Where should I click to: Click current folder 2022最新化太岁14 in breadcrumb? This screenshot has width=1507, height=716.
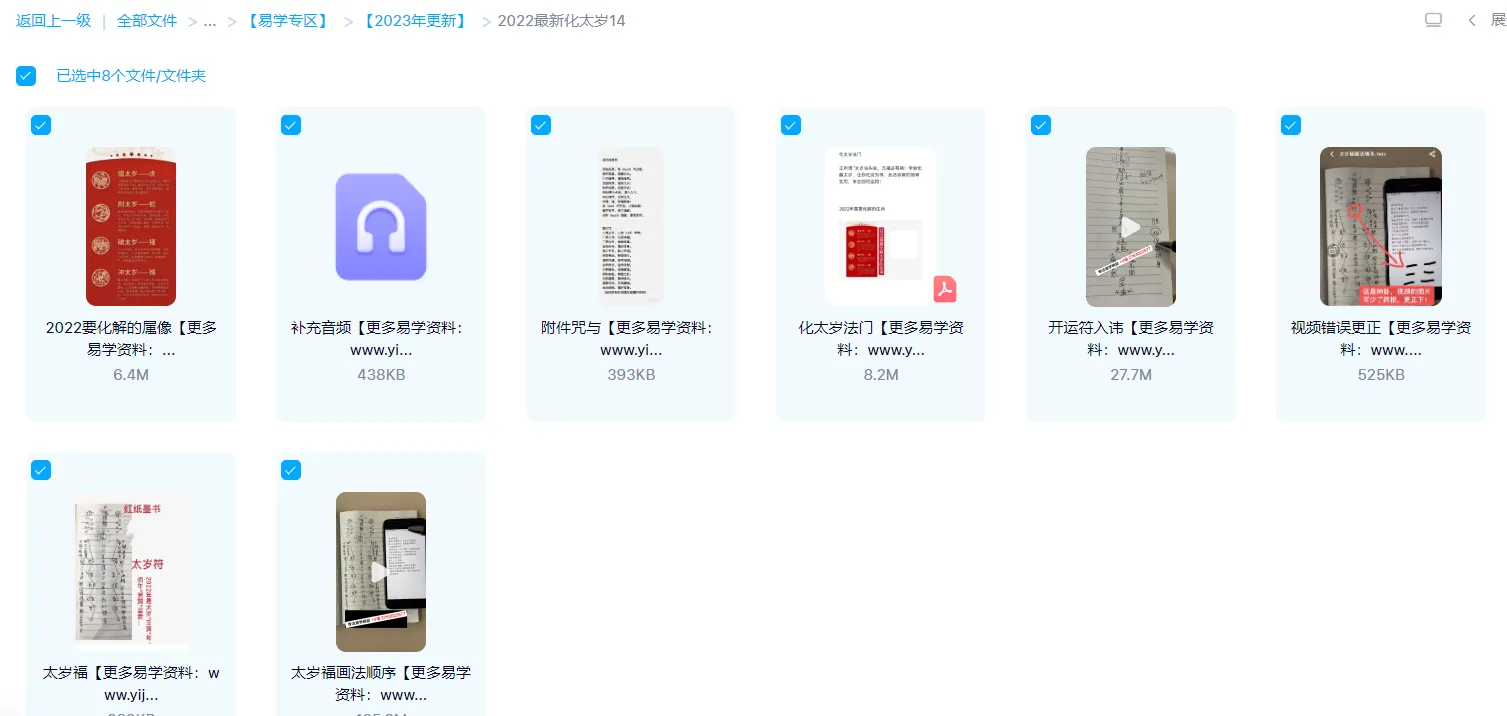pos(562,20)
